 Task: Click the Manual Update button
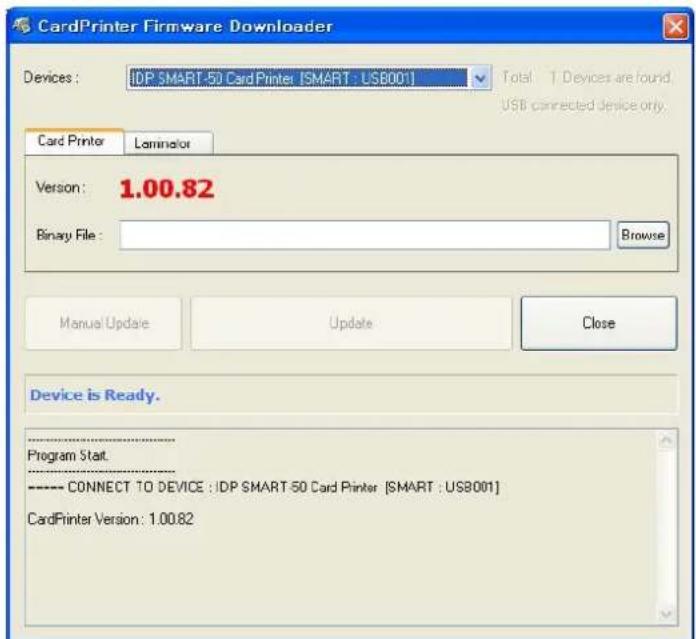103,323
